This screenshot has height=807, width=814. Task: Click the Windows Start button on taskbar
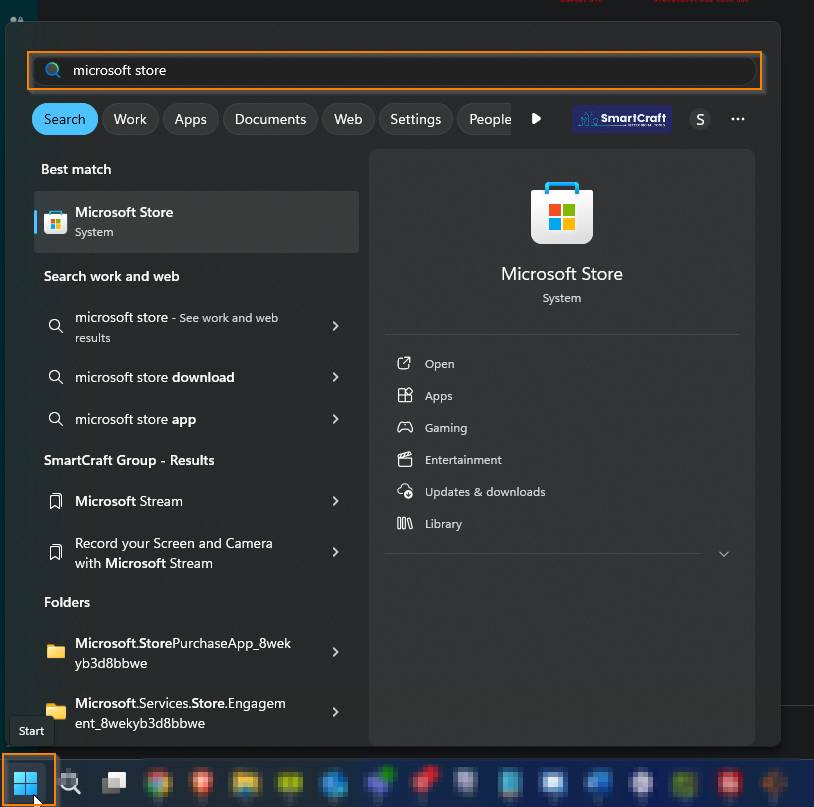tap(25, 782)
